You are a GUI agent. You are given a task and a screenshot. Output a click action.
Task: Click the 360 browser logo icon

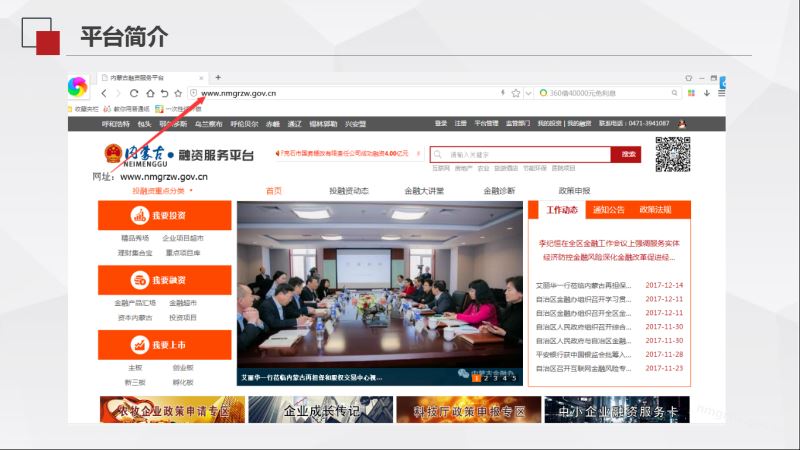[x=78, y=87]
